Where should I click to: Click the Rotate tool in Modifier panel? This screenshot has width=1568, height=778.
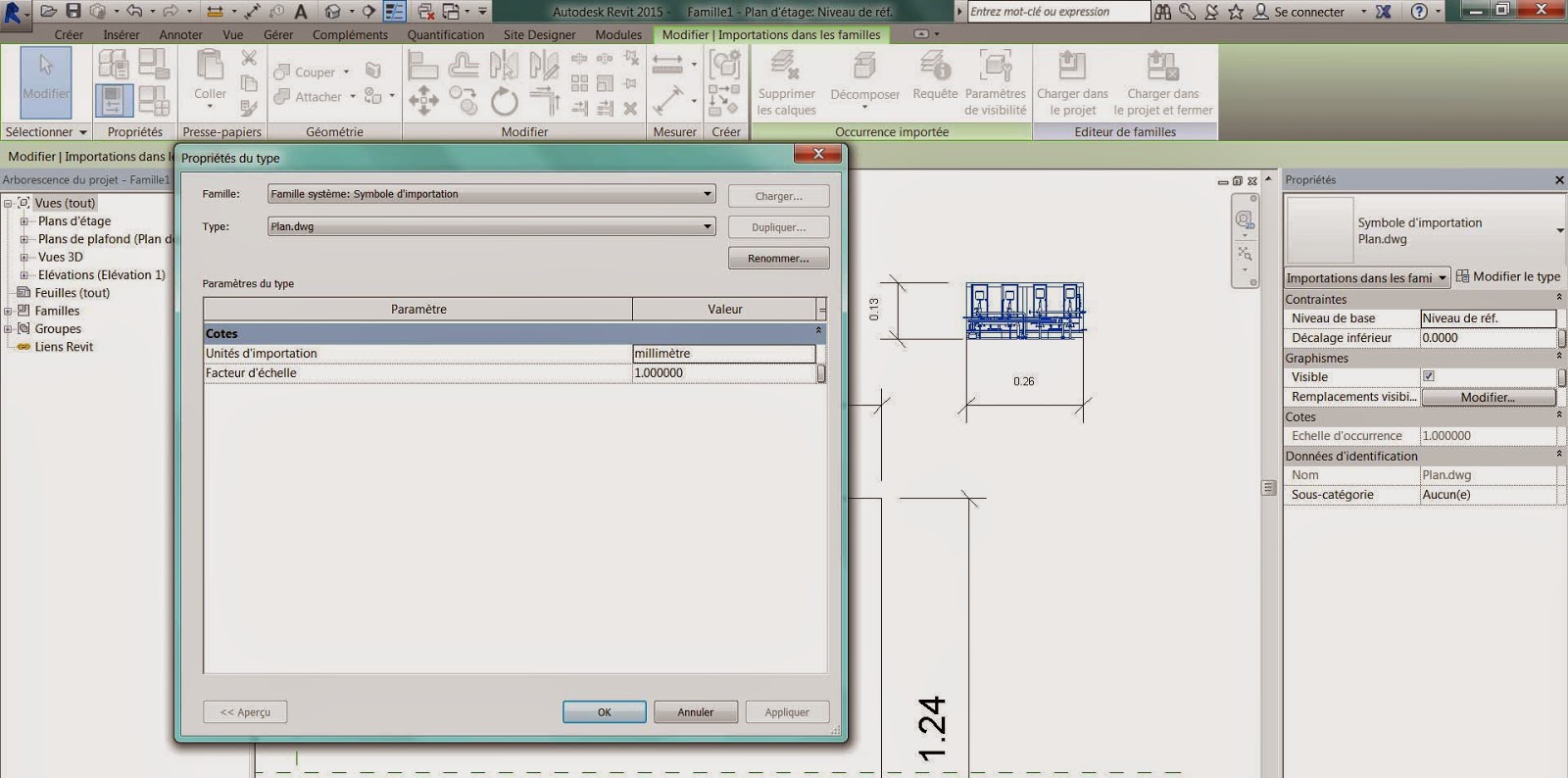point(504,100)
